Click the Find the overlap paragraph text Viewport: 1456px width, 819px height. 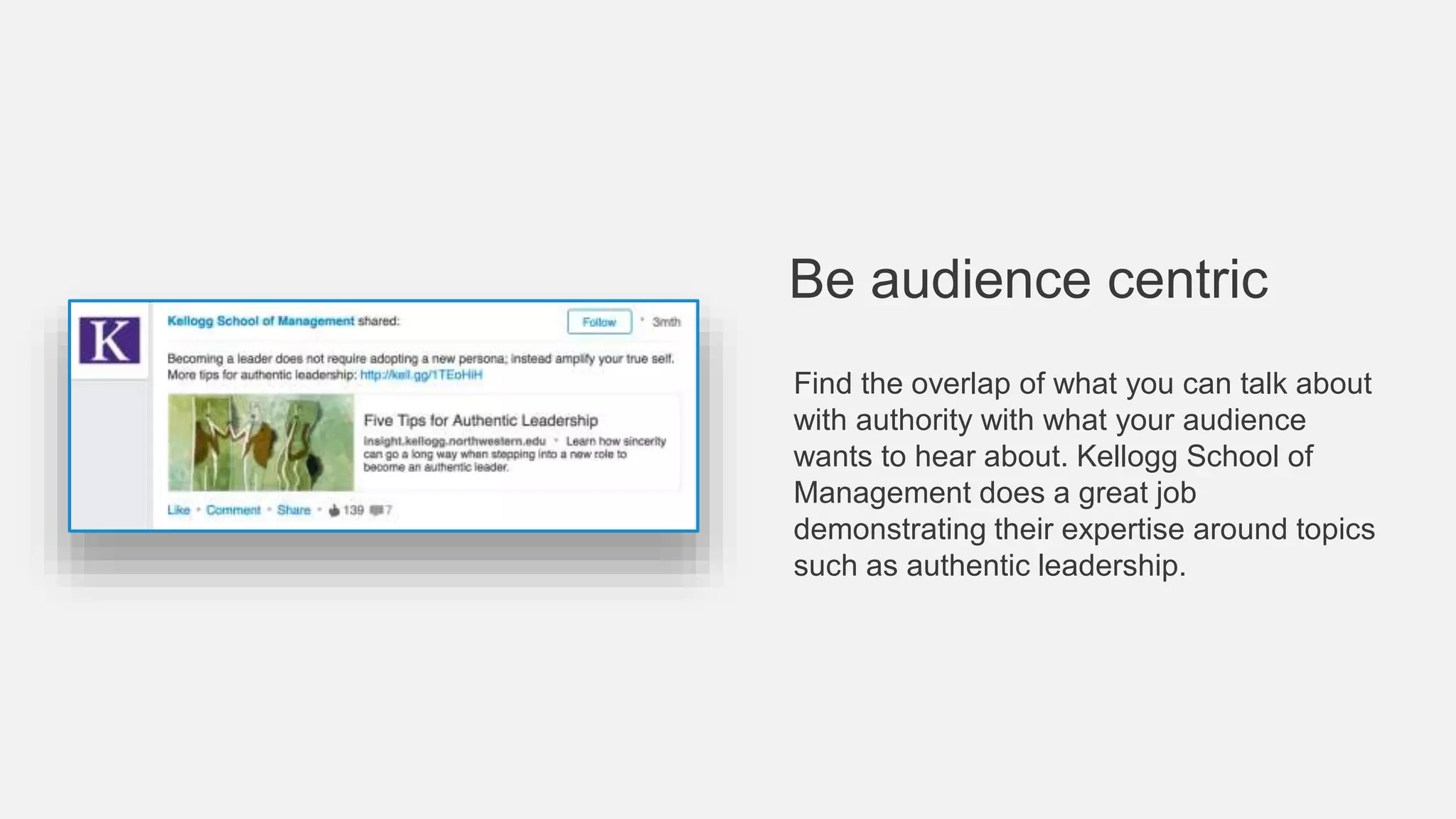[1083, 474]
